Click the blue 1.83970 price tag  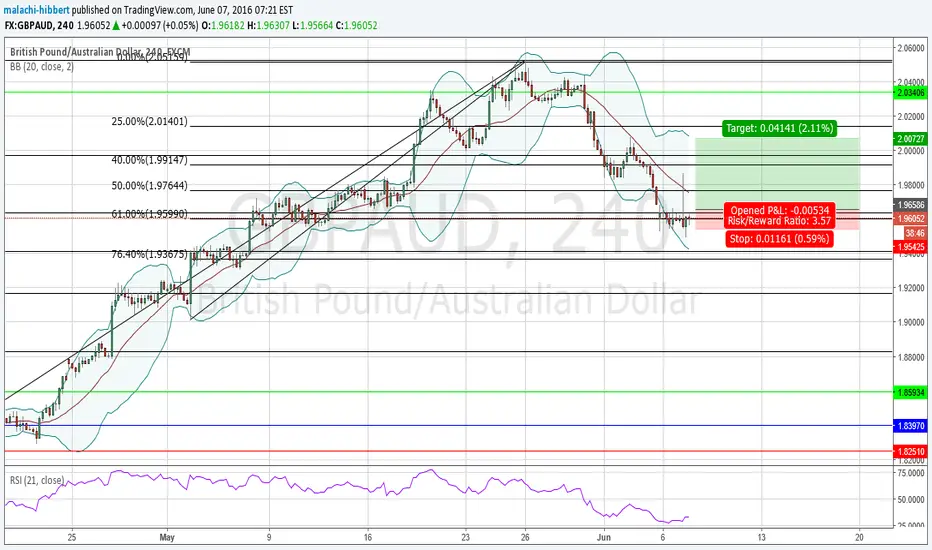(910, 426)
